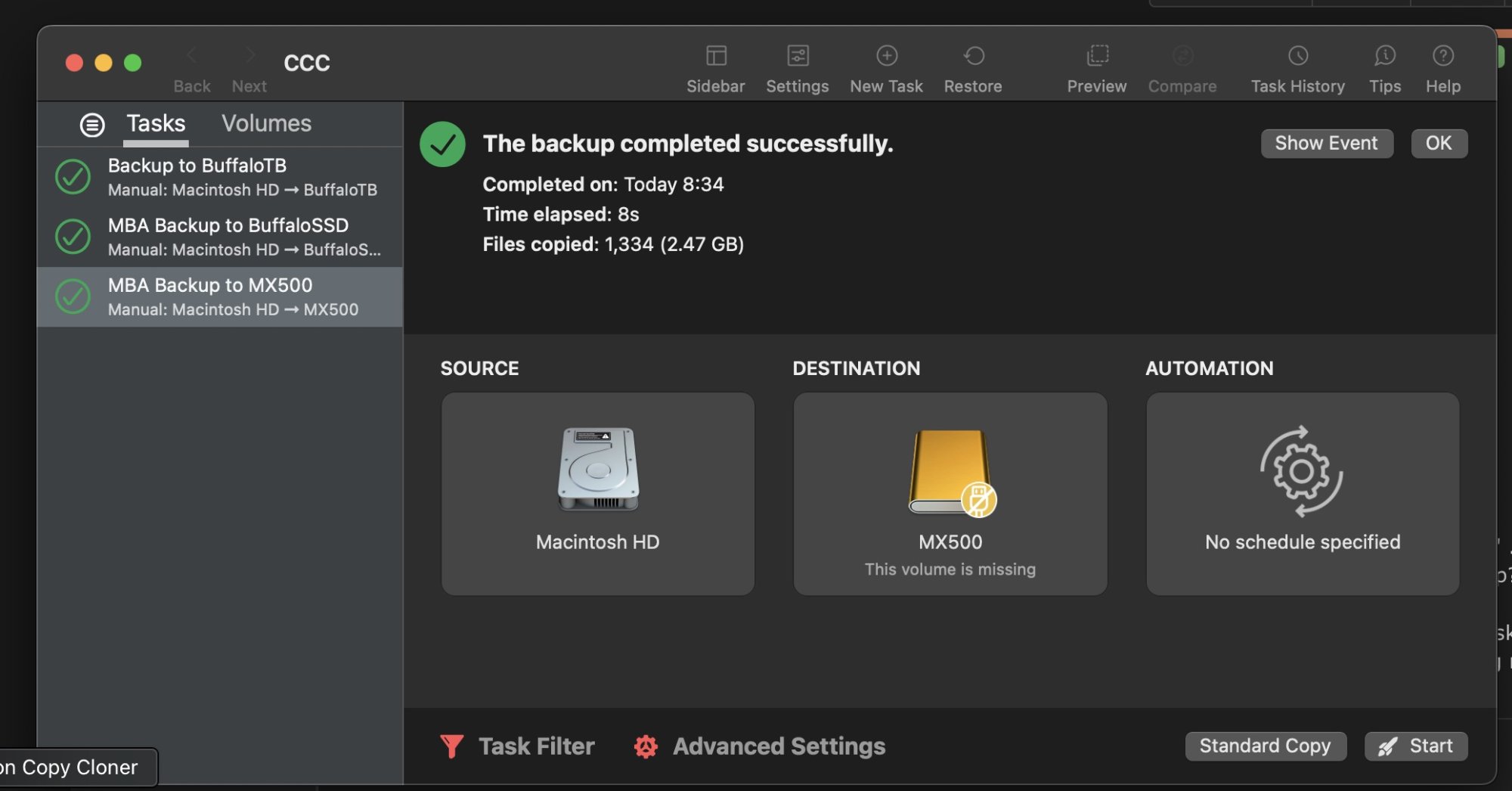Click the MBA Backup to MX500 status checkmark

(x=73, y=296)
